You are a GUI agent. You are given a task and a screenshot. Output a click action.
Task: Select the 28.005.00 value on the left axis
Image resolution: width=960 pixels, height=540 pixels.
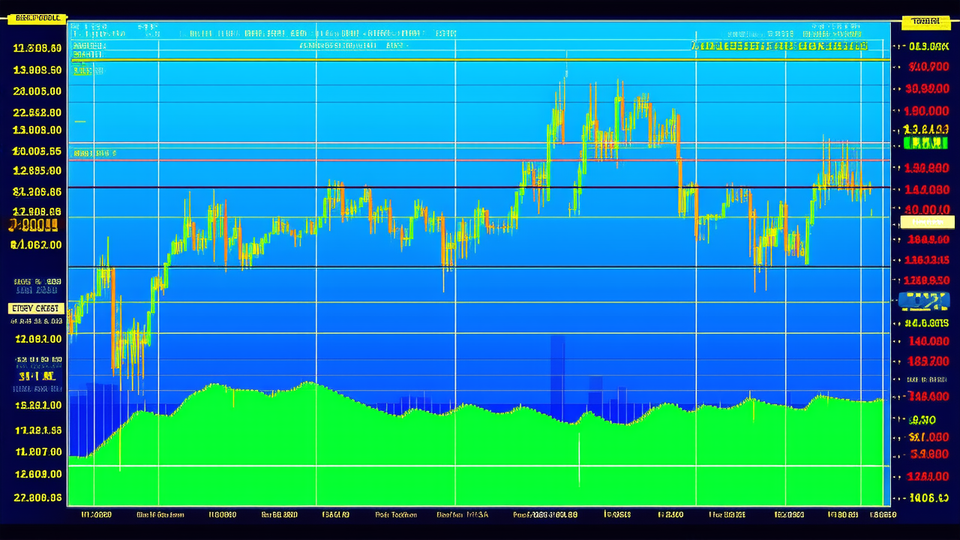37,91
